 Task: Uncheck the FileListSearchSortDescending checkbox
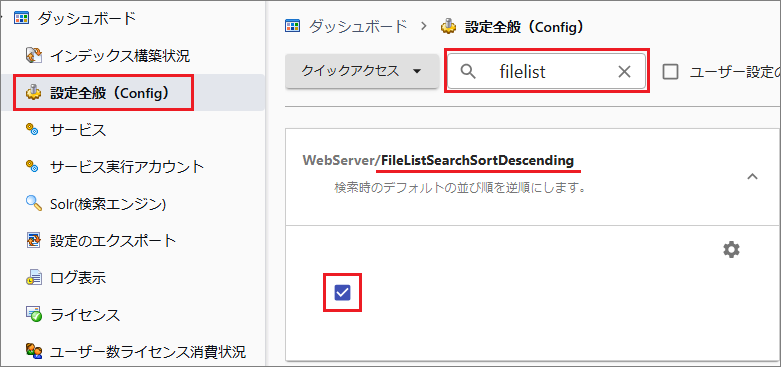(x=342, y=293)
